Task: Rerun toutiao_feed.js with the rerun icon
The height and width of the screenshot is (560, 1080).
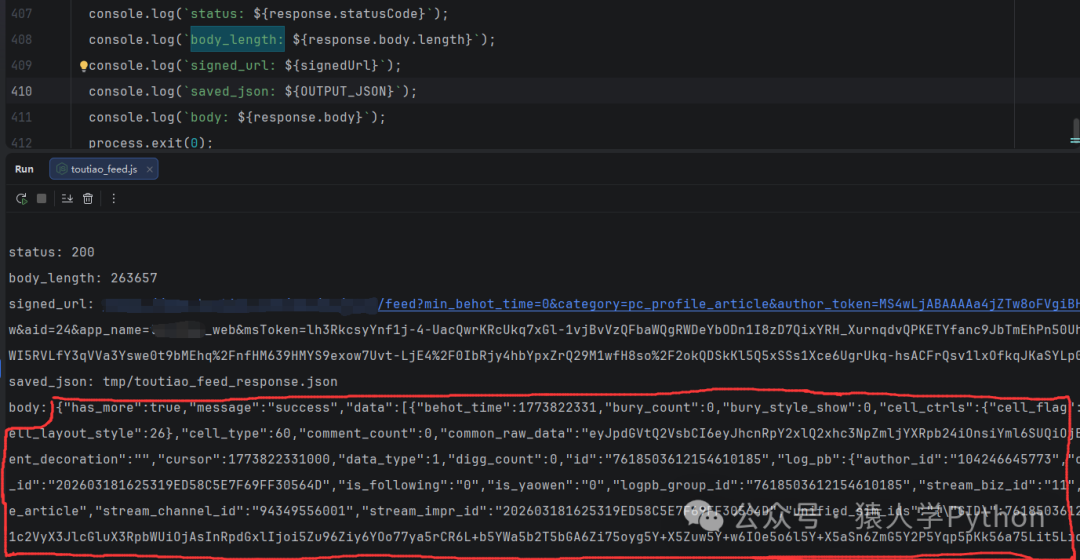Action: click(x=21, y=198)
